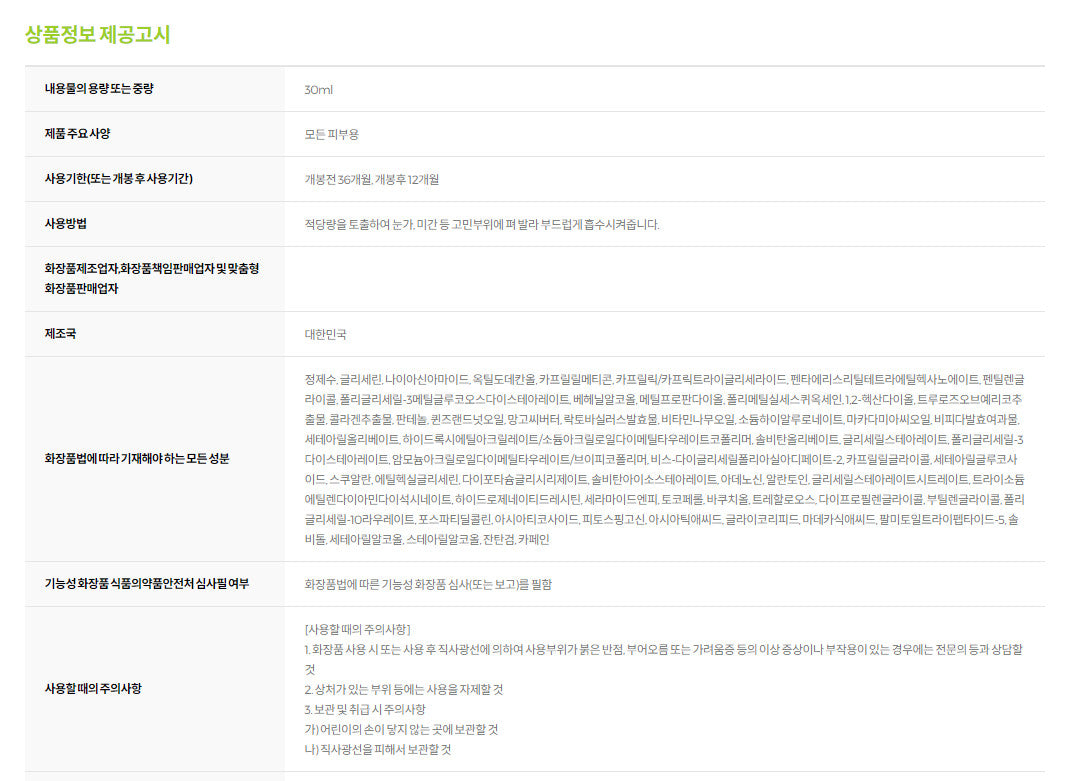Select the '대한민국' country value
1068x781 pixels.
pos(326,335)
